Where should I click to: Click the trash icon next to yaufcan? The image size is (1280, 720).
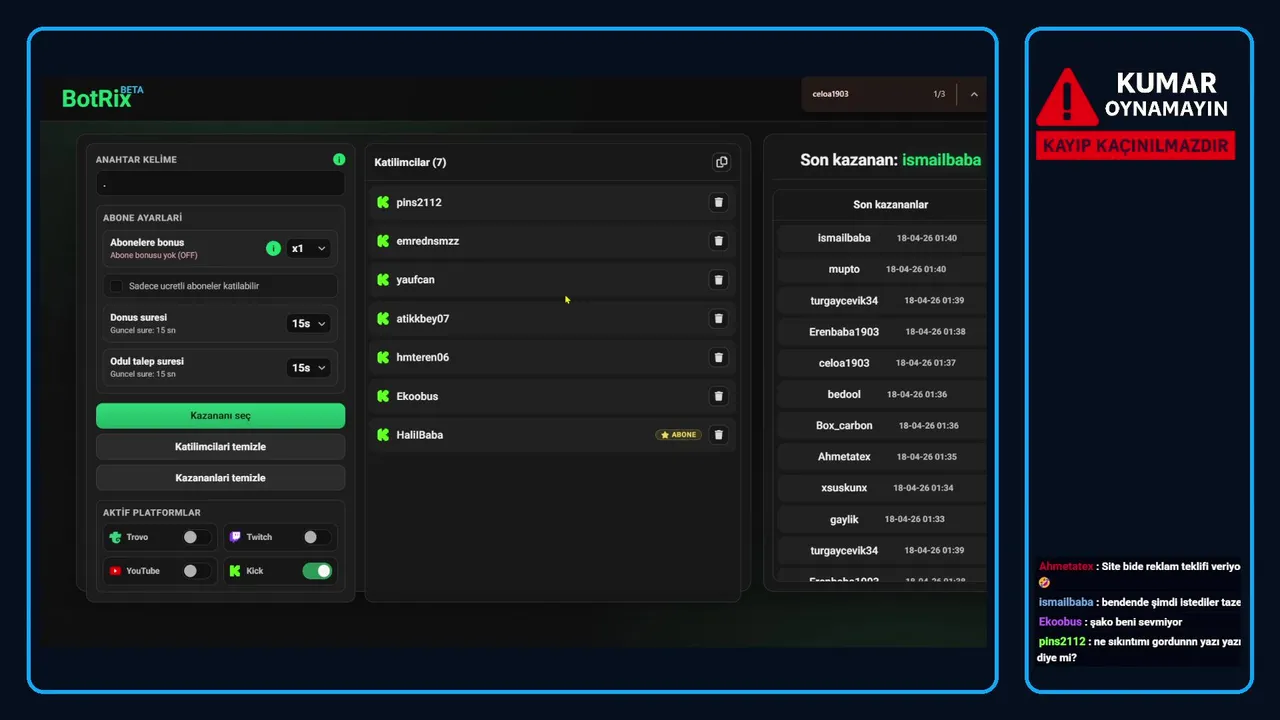718,280
